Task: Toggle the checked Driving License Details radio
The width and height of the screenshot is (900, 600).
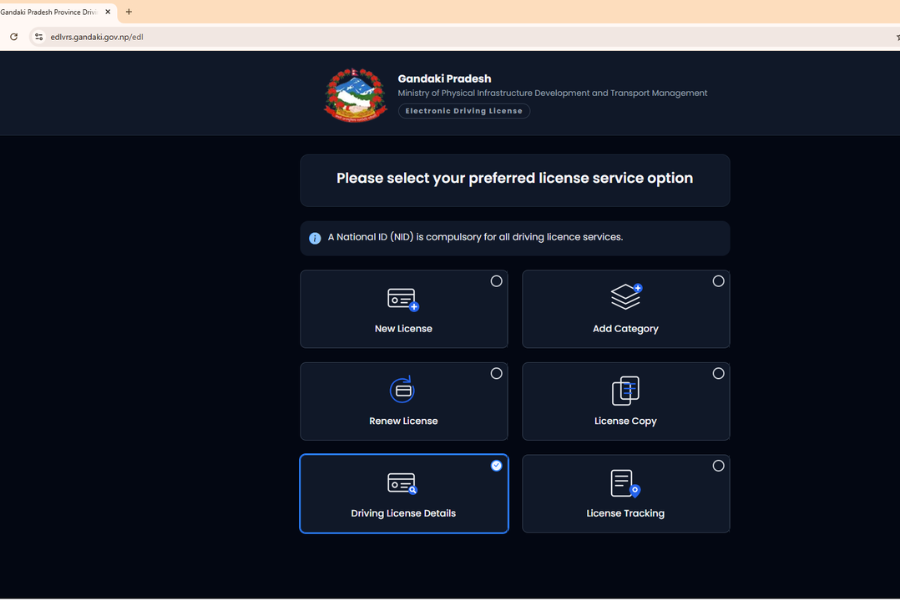Action: [496, 466]
